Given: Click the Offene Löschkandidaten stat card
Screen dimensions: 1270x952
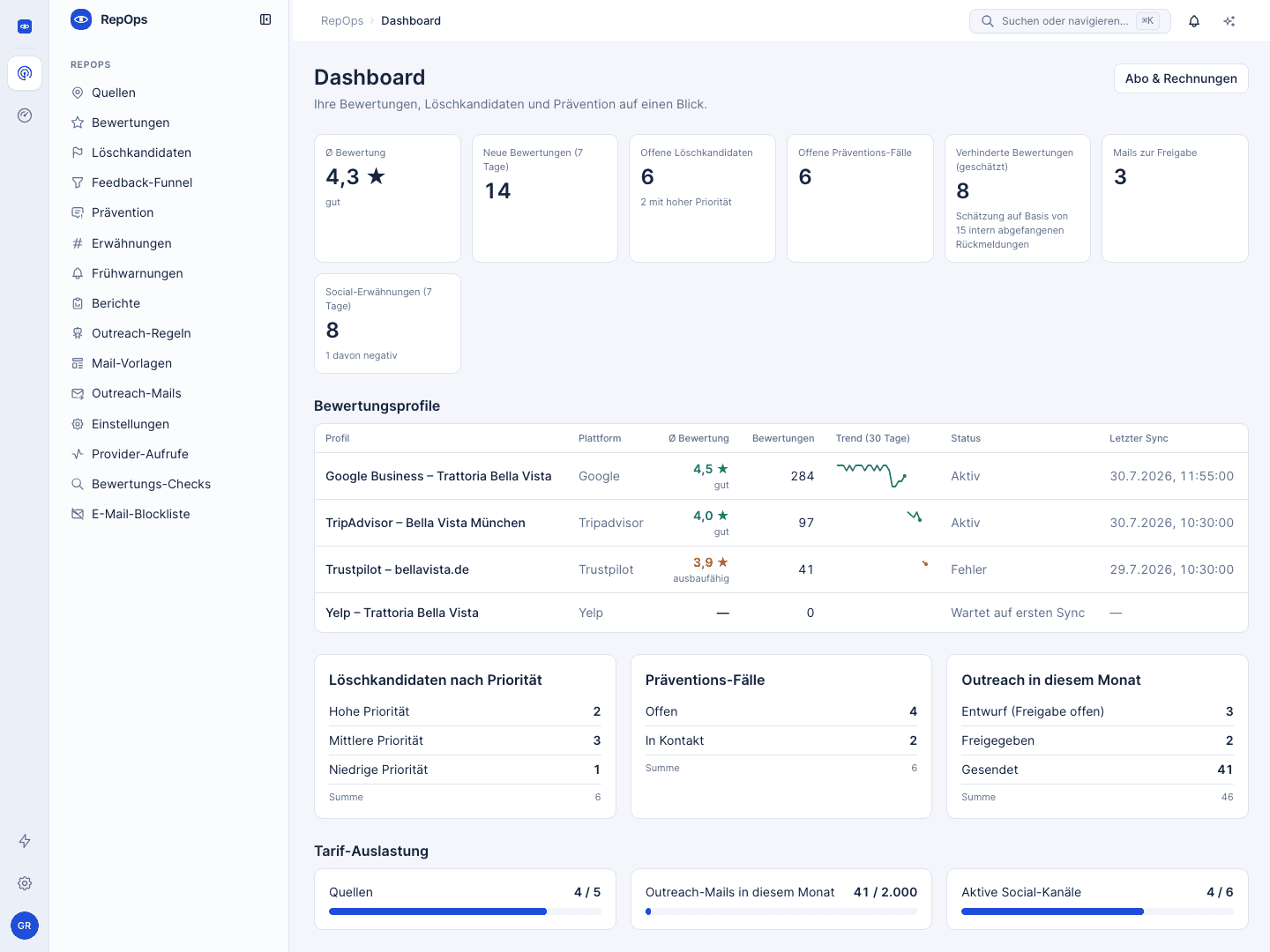Looking at the screenshot, I should pyautogui.click(x=702, y=198).
